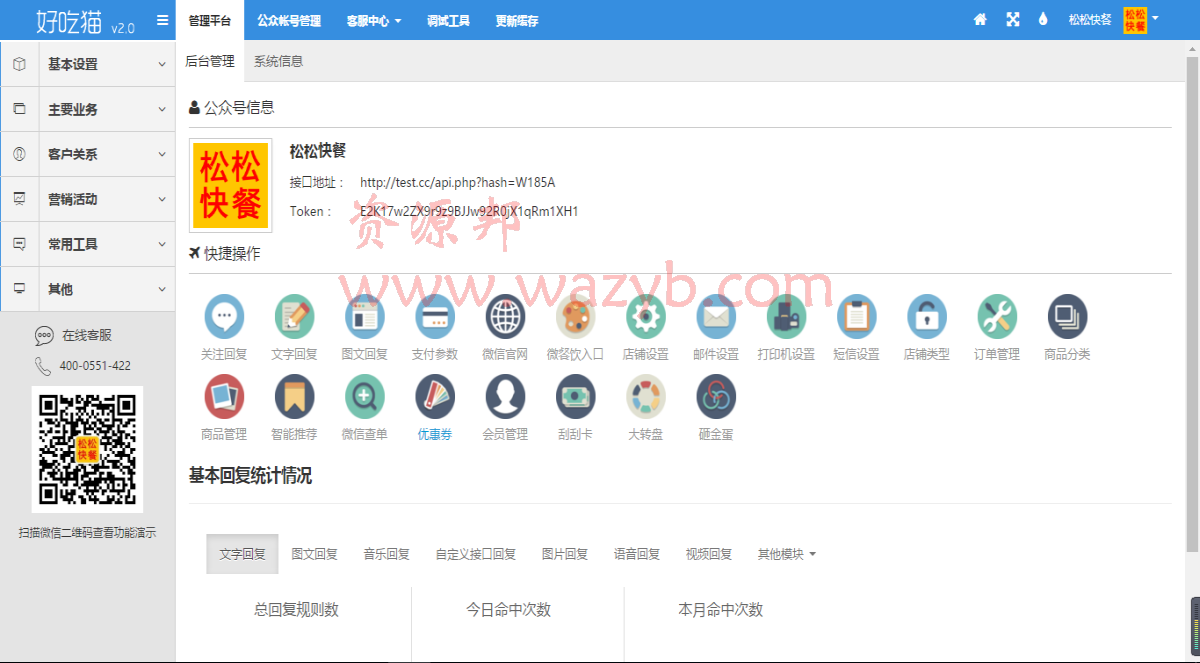Screen dimensions: 1200x663
Task: Select the 自定义接口回复 statistics tab
Action: 476,554
